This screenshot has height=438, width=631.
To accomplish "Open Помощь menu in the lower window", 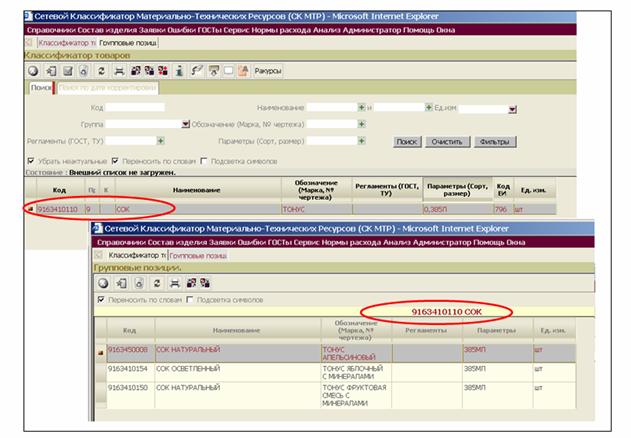I will pyautogui.click(x=489, y=243).
